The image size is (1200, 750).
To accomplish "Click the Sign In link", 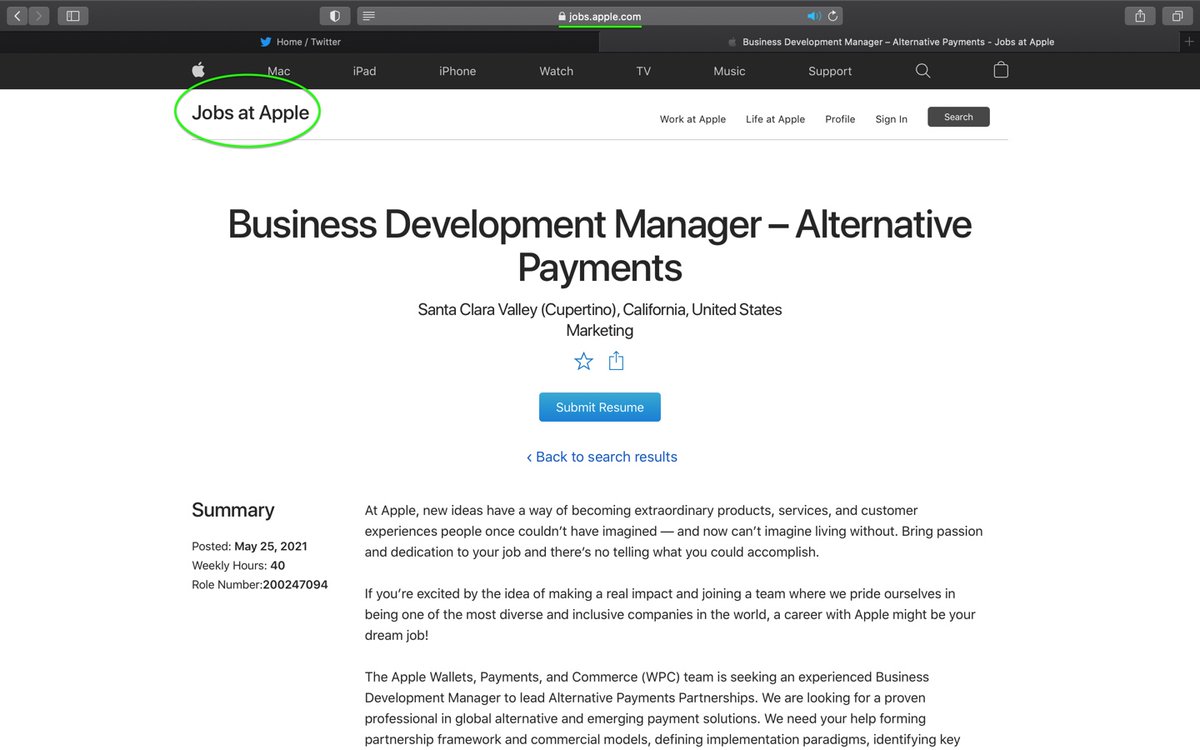I will point(891,119).
